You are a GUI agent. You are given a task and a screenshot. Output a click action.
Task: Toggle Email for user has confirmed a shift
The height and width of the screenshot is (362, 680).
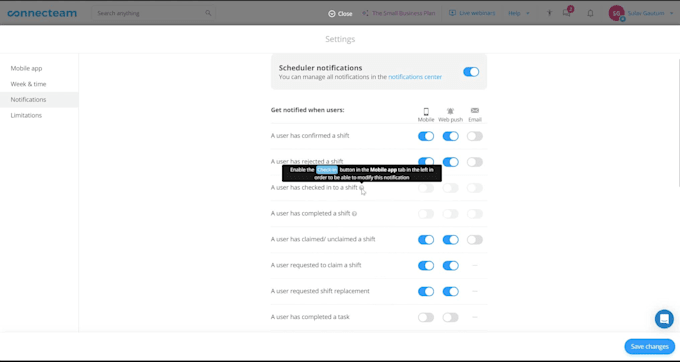475,136
